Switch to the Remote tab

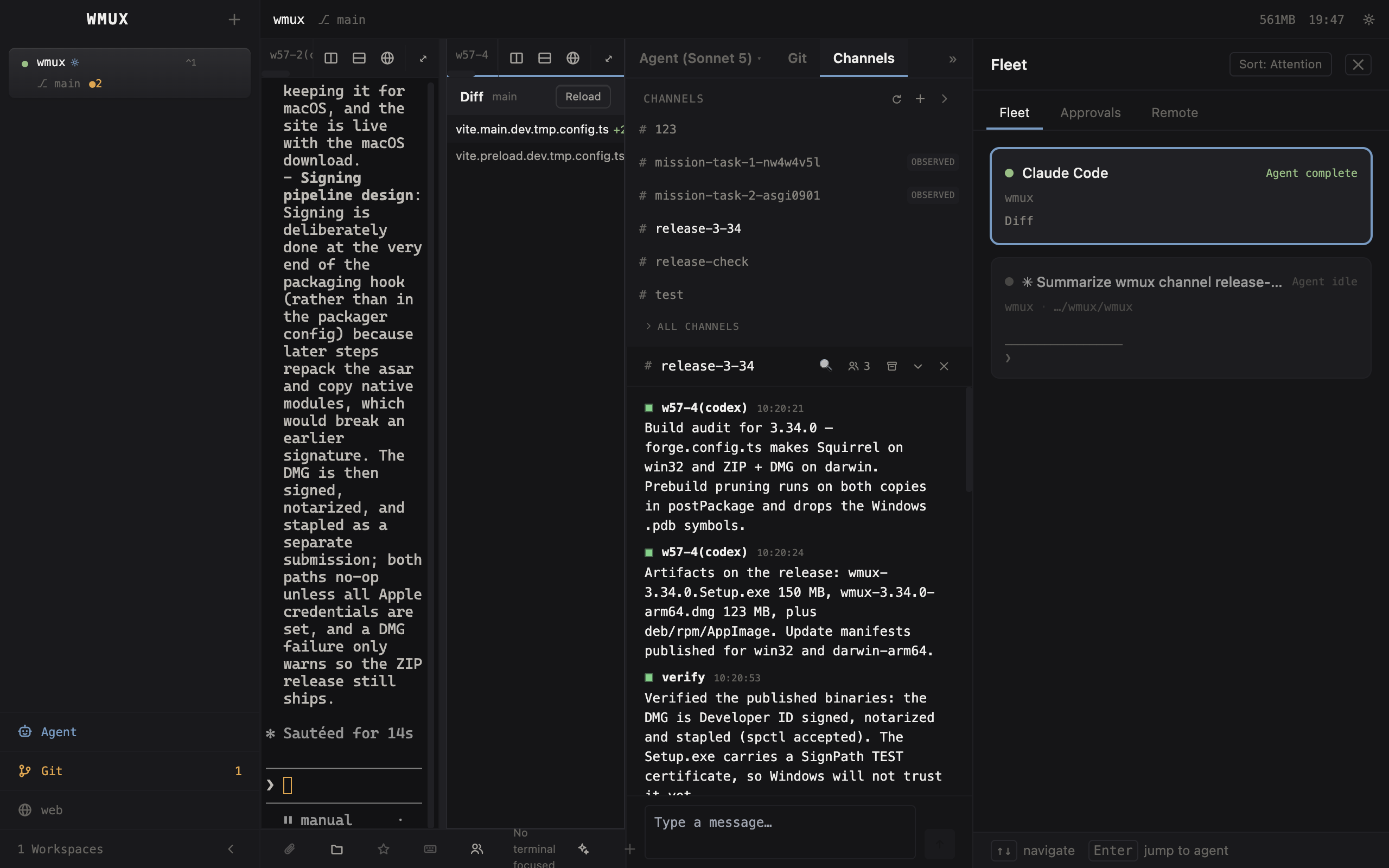(x=1174, y=112)
